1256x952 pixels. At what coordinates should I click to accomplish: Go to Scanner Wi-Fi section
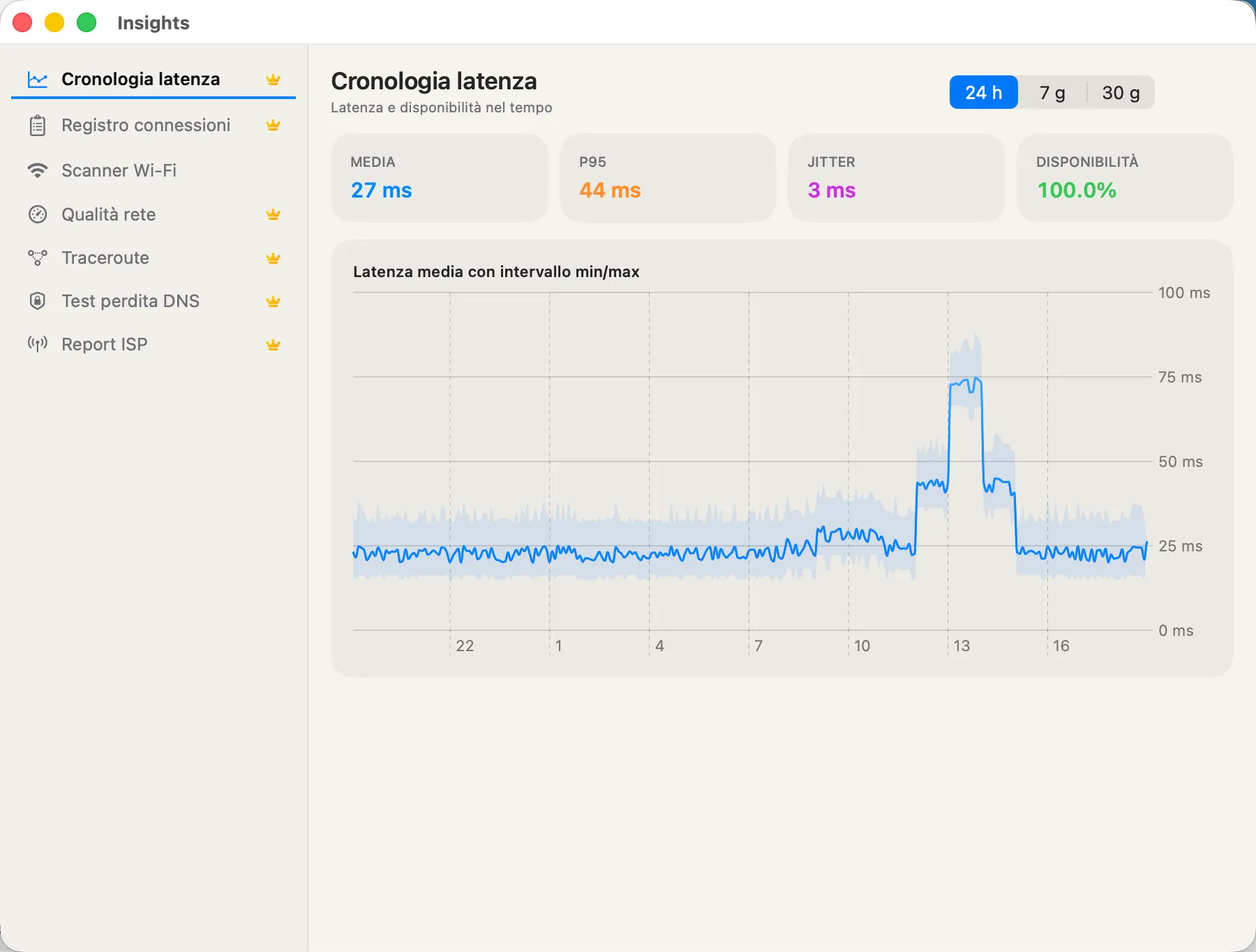coord(154,170)
